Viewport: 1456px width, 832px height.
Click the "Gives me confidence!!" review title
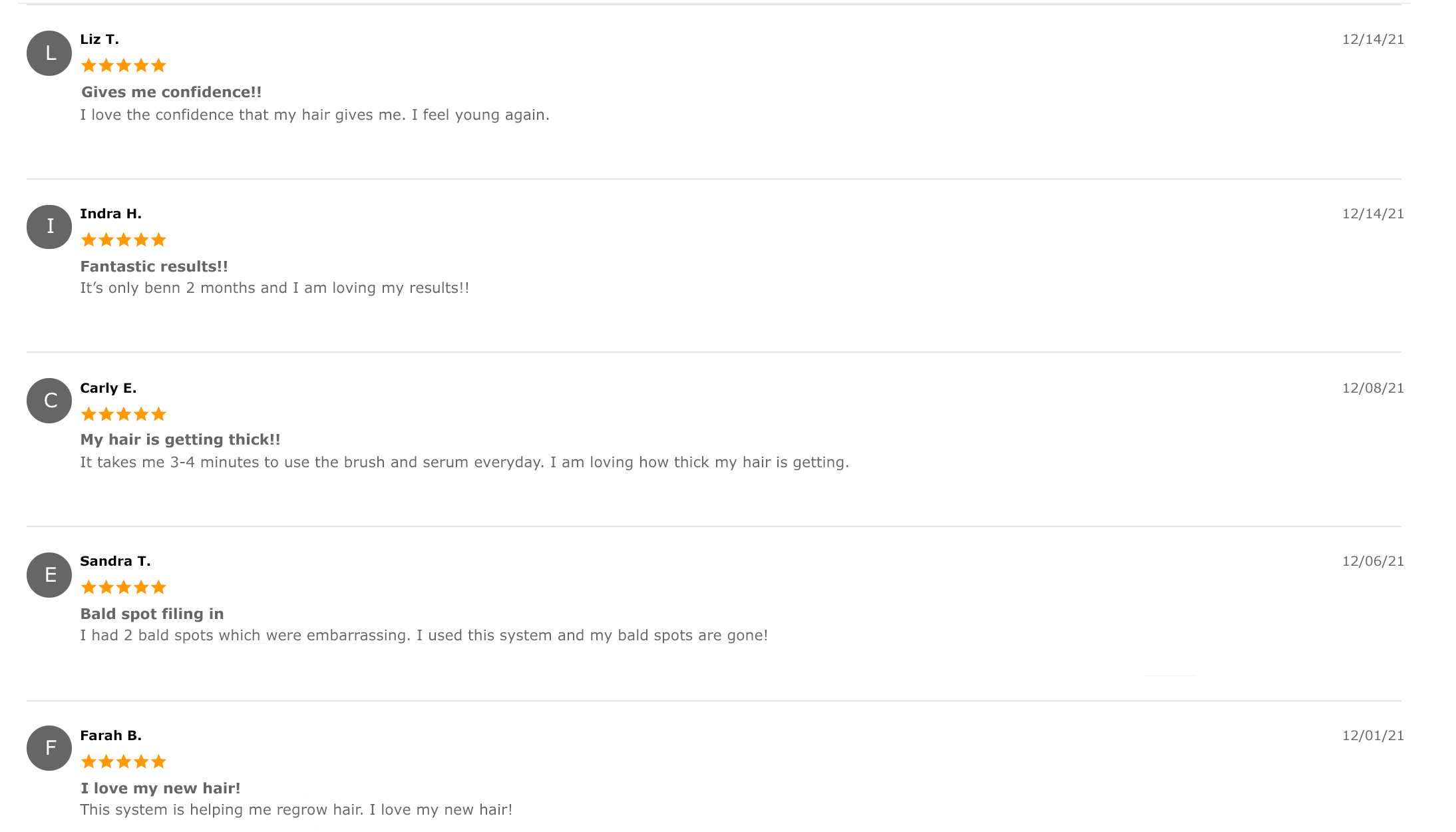(172, 92)
